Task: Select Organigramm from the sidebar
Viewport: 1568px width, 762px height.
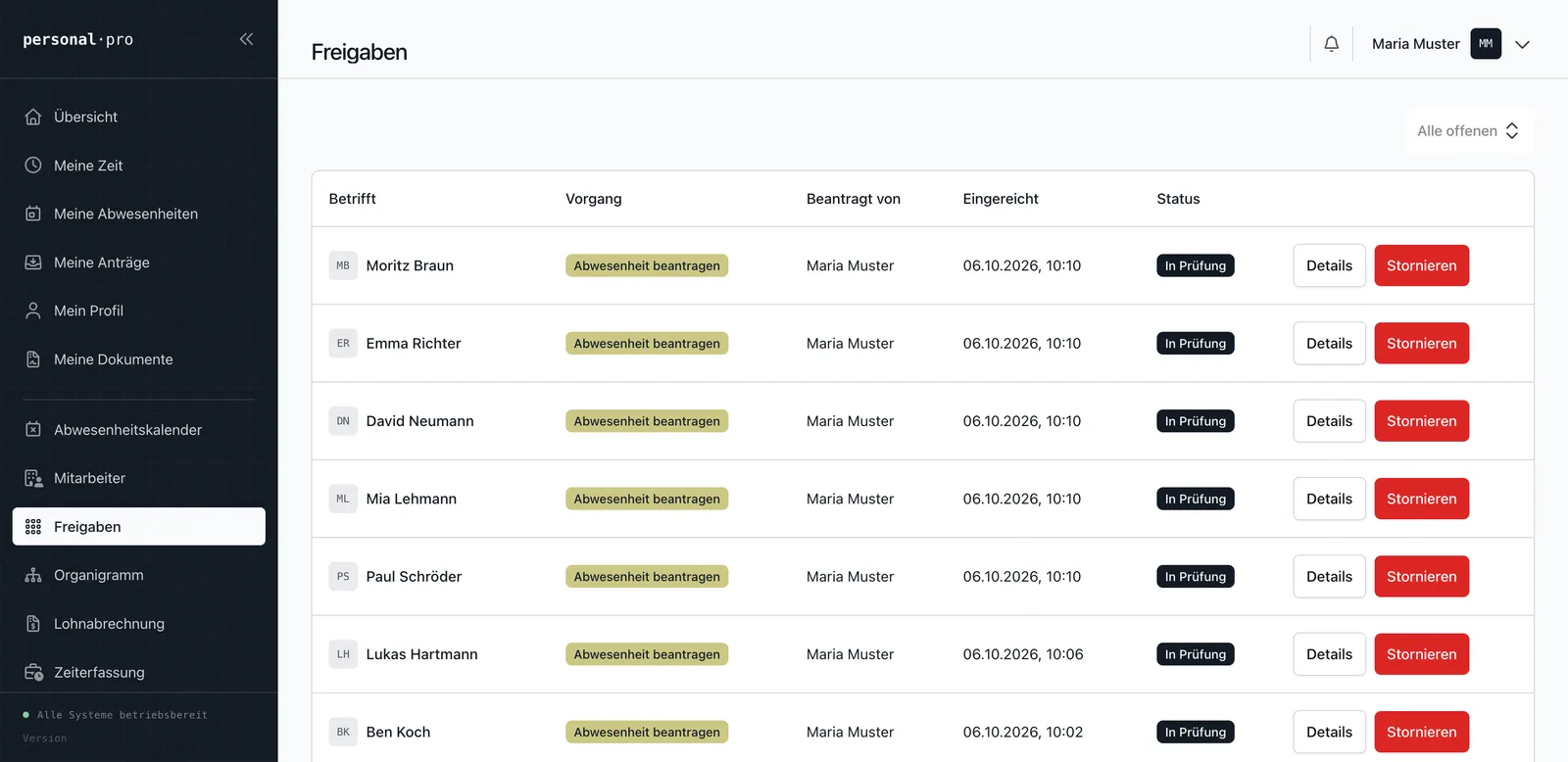Action: (x=139, y=575)
